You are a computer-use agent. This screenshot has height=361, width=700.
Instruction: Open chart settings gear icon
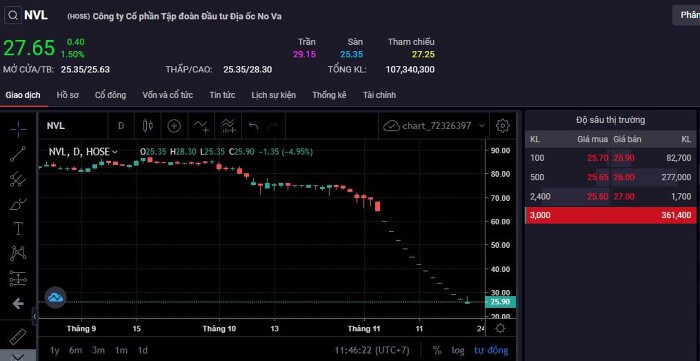[x=503, y=126]
